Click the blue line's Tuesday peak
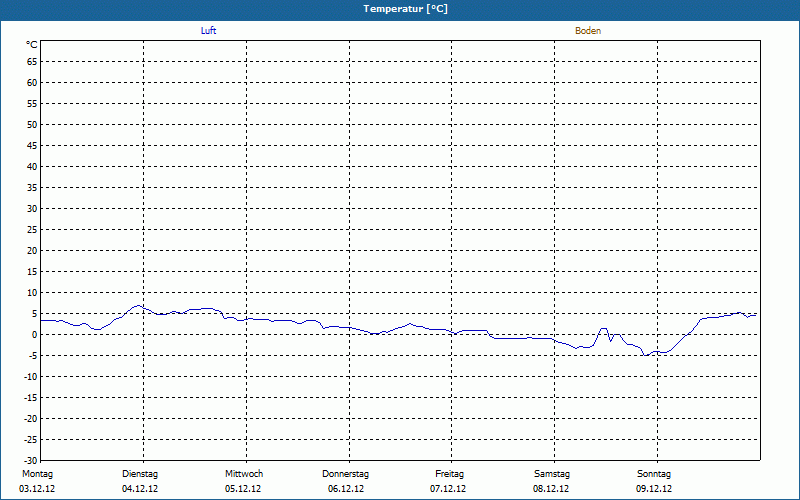The height and width of the screenshot is (500, 800). [x=137, y=306]
